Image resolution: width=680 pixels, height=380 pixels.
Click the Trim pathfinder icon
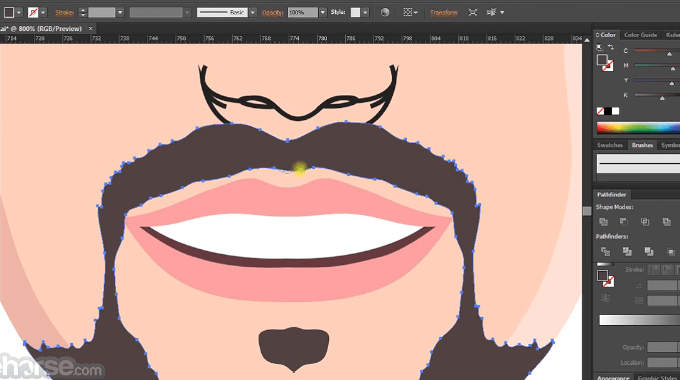(627, 251)
